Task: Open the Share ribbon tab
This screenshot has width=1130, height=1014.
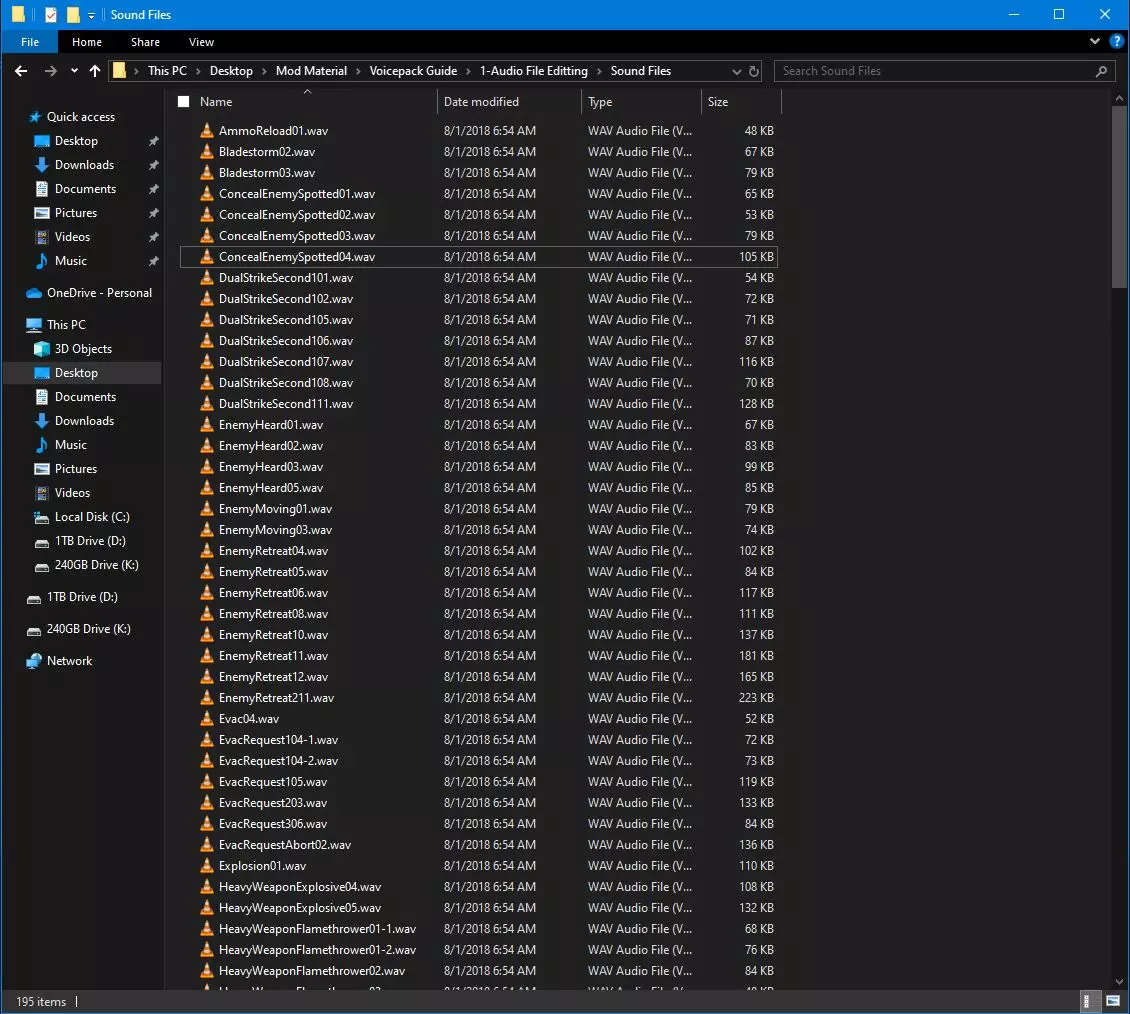Action: click(145, 42)
